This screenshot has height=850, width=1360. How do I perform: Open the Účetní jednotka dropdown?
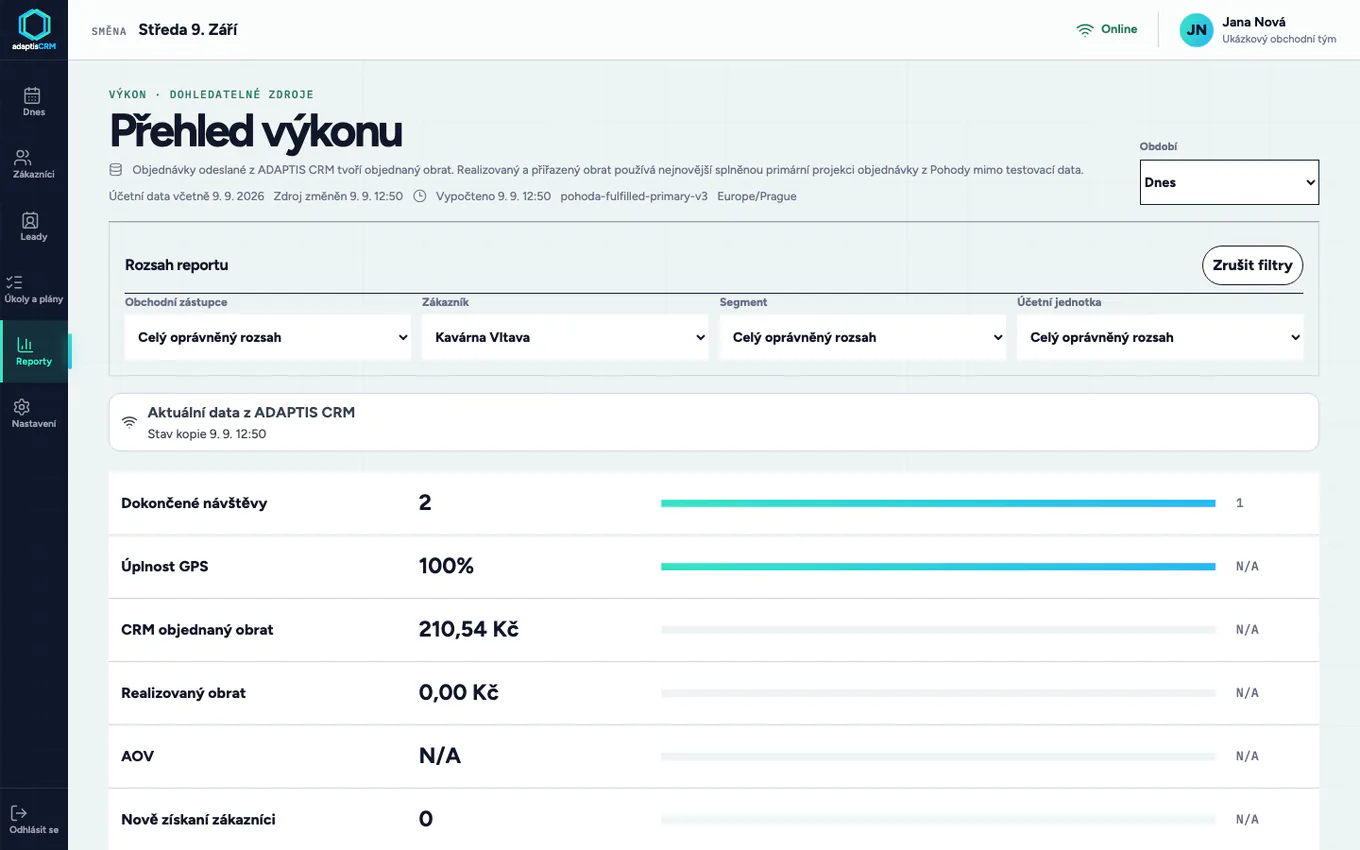pyautogui.click(x=1160, y=338)
